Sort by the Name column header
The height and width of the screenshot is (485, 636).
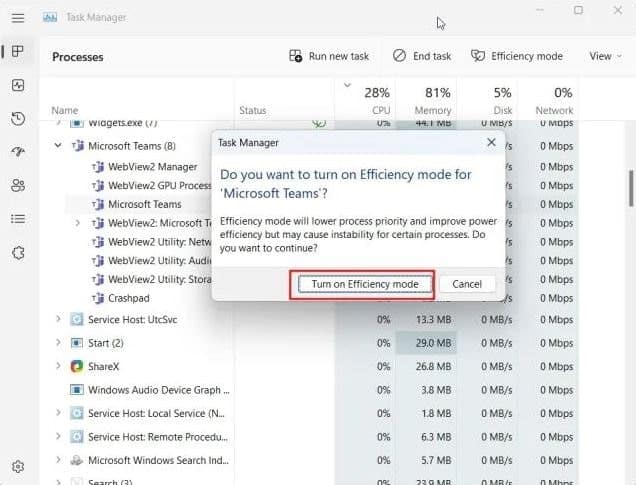pyautogui.click(x=65, y=110)
